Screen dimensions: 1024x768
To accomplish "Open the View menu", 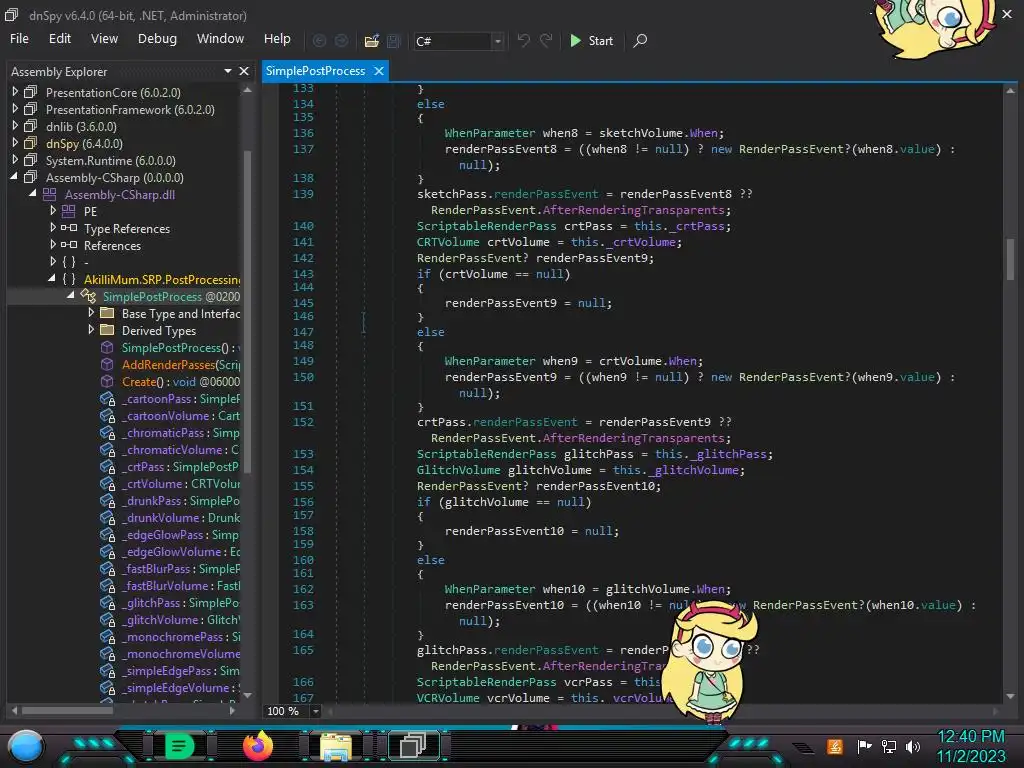I will (104, 39).
